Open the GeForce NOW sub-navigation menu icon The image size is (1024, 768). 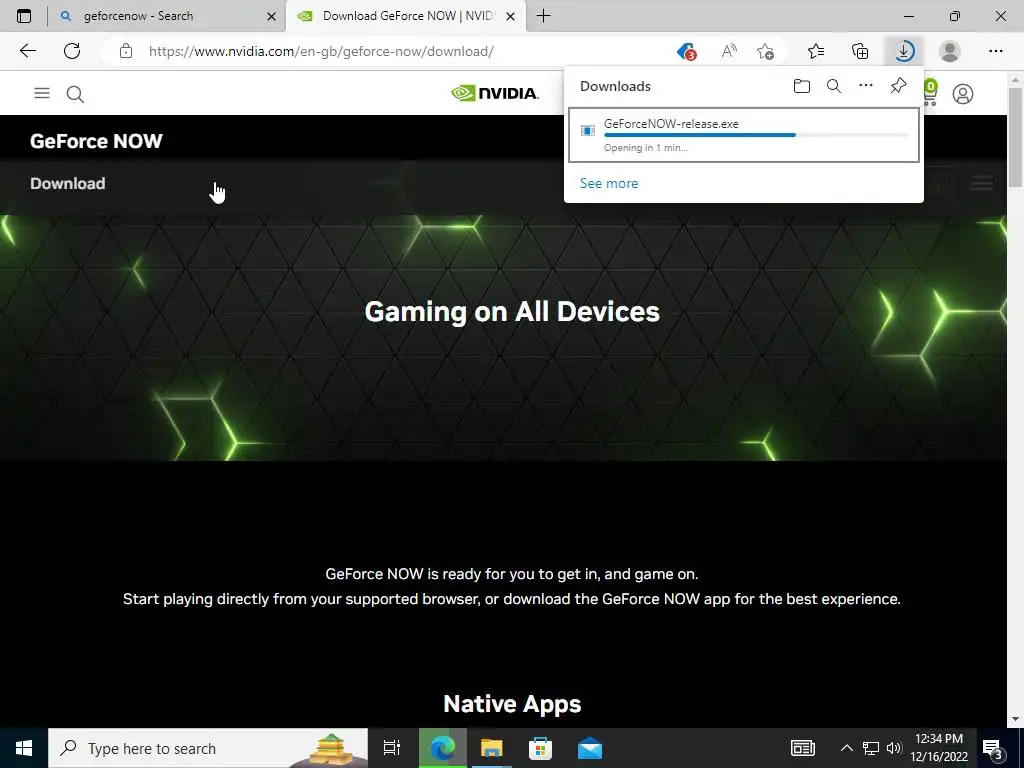click(x=982, y=183)
